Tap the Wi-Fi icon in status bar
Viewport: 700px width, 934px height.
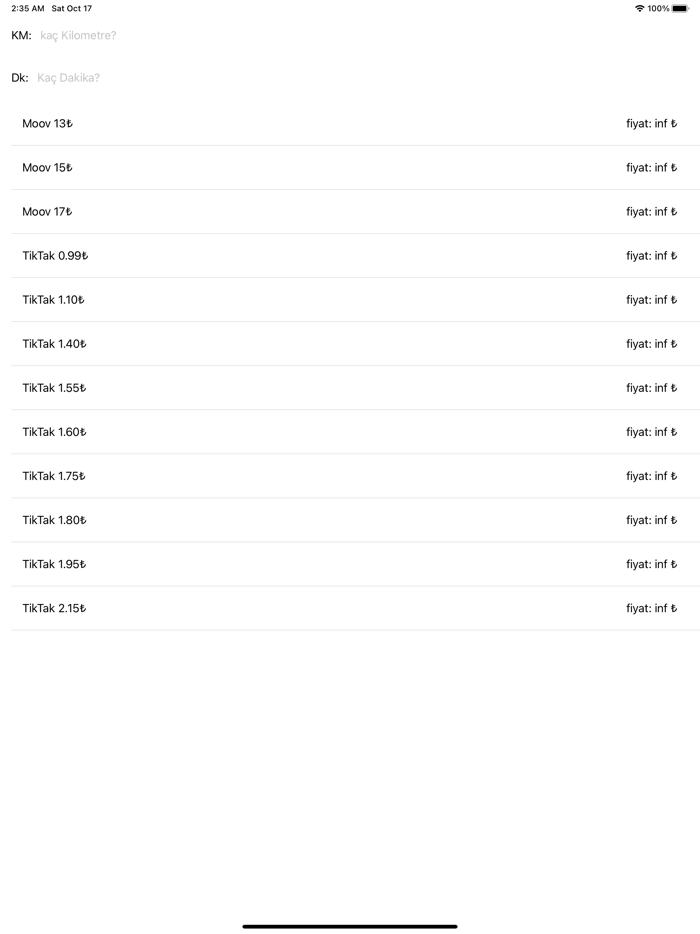[x=639, y=8]
